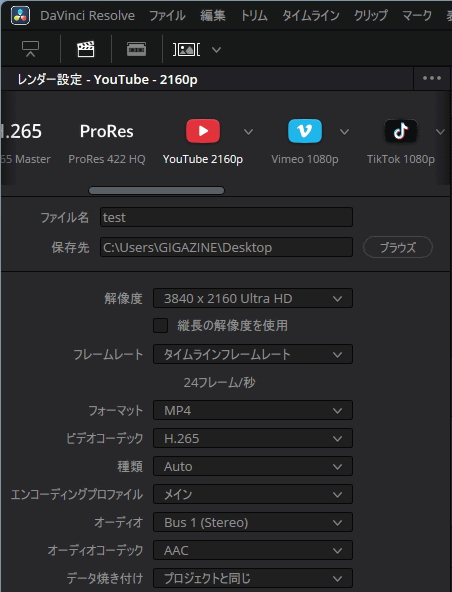Open the フォーマット dropdown showing MP4
This screenshot has height=592, width=452.
point(253,410)
